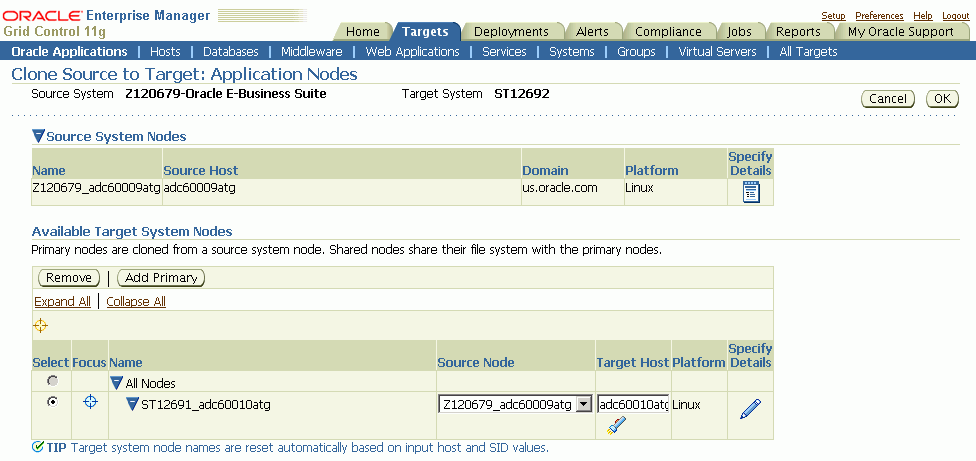Open the Systems subtab
The width and height of the screenshot is (976, 461).
tap(571, 52)
